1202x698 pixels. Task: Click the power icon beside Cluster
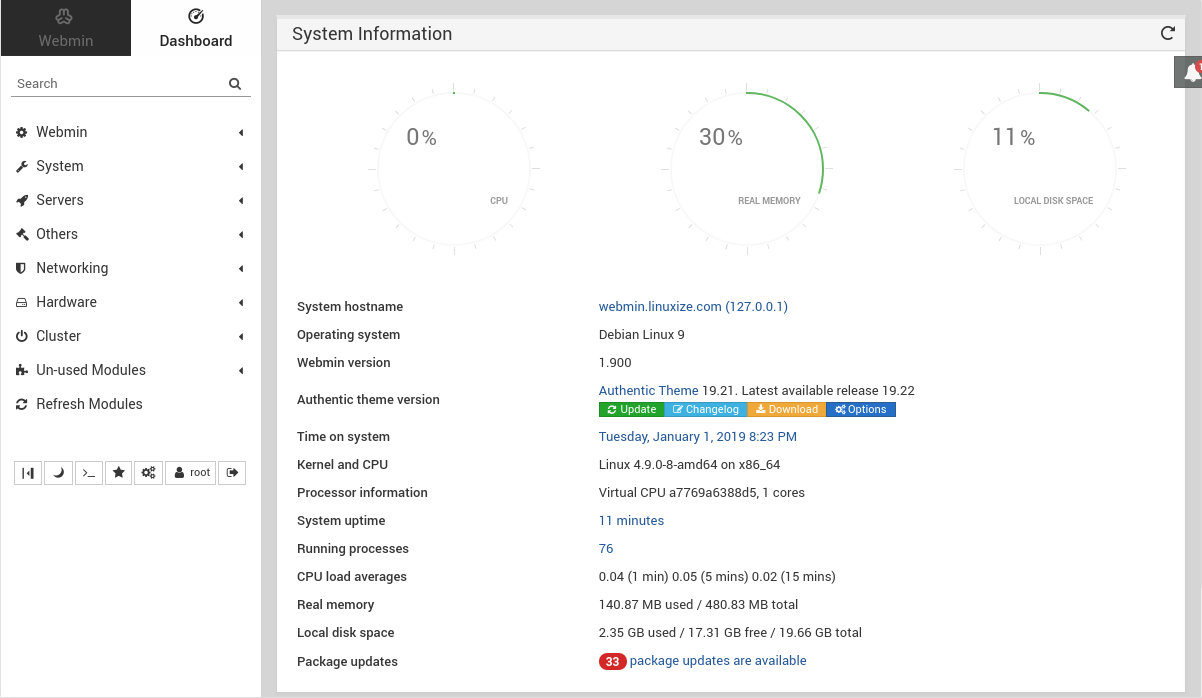pos(22,336)
